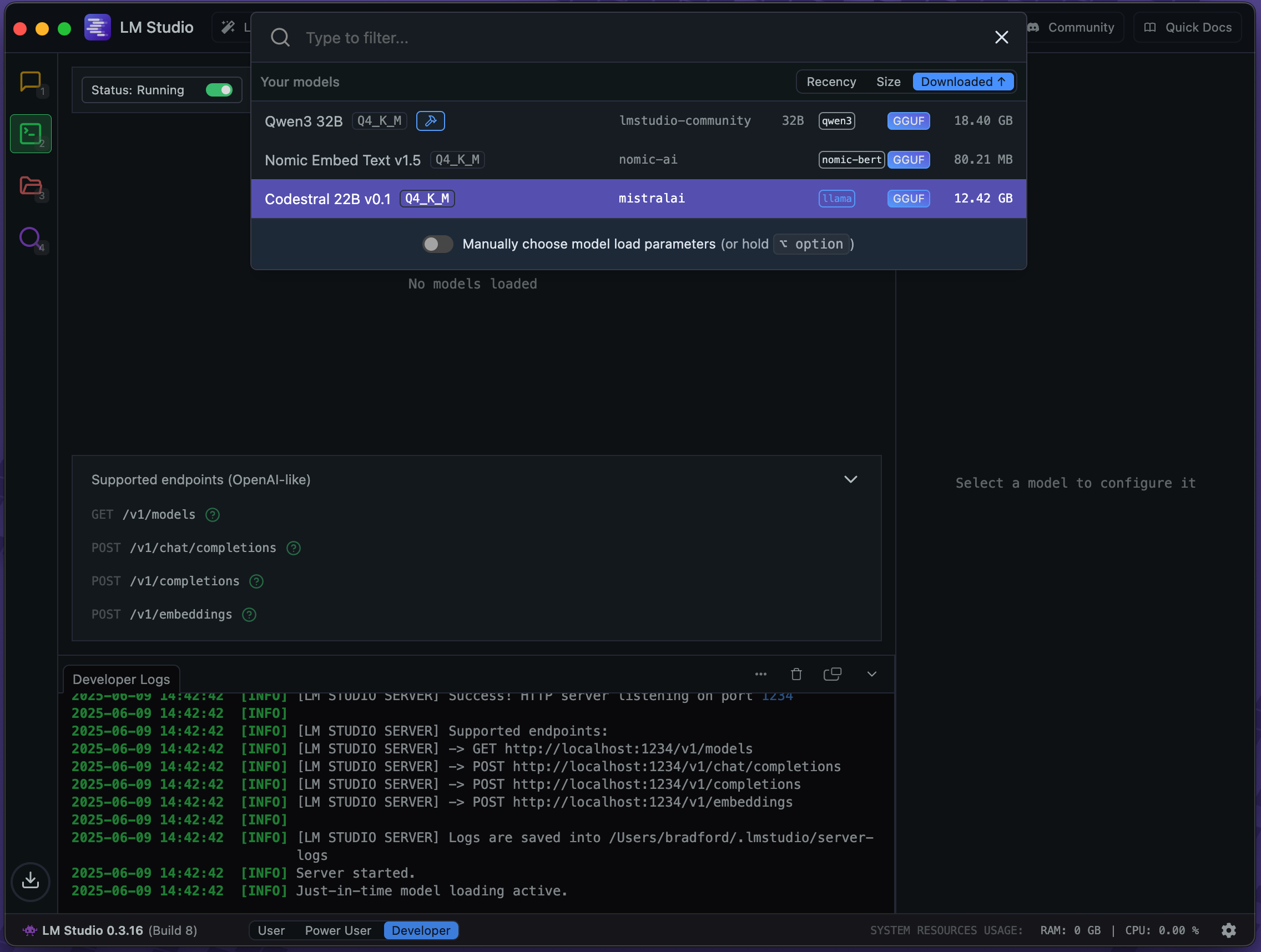The image size is (1261, 952).
Task: Click the 'Just-in-time model loading active.' log line
Action: pyautogui.click(x=432, y=890)
